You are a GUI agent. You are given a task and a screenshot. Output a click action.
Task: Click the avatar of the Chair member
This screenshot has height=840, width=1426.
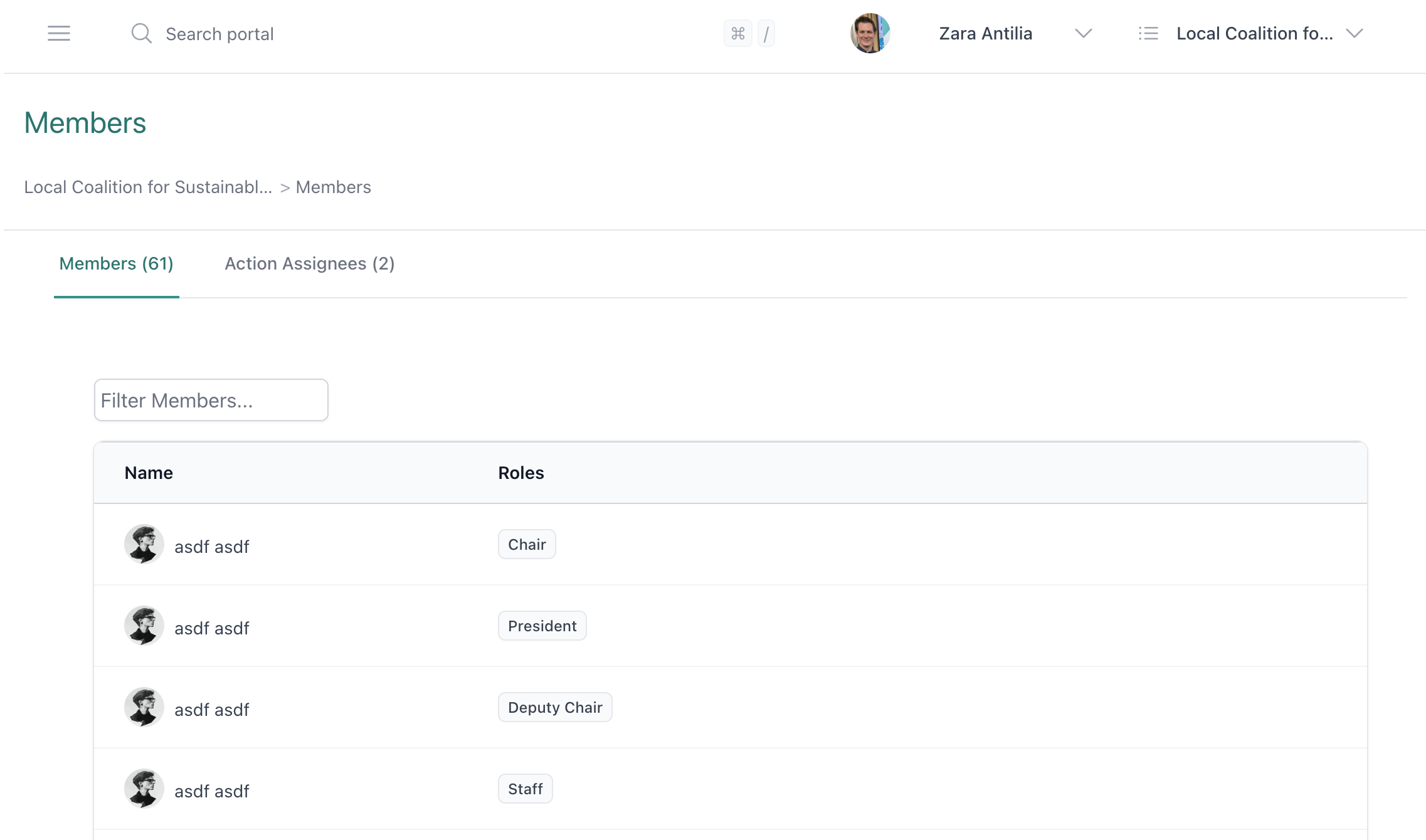pyautogui.click(x=144, y=544)
